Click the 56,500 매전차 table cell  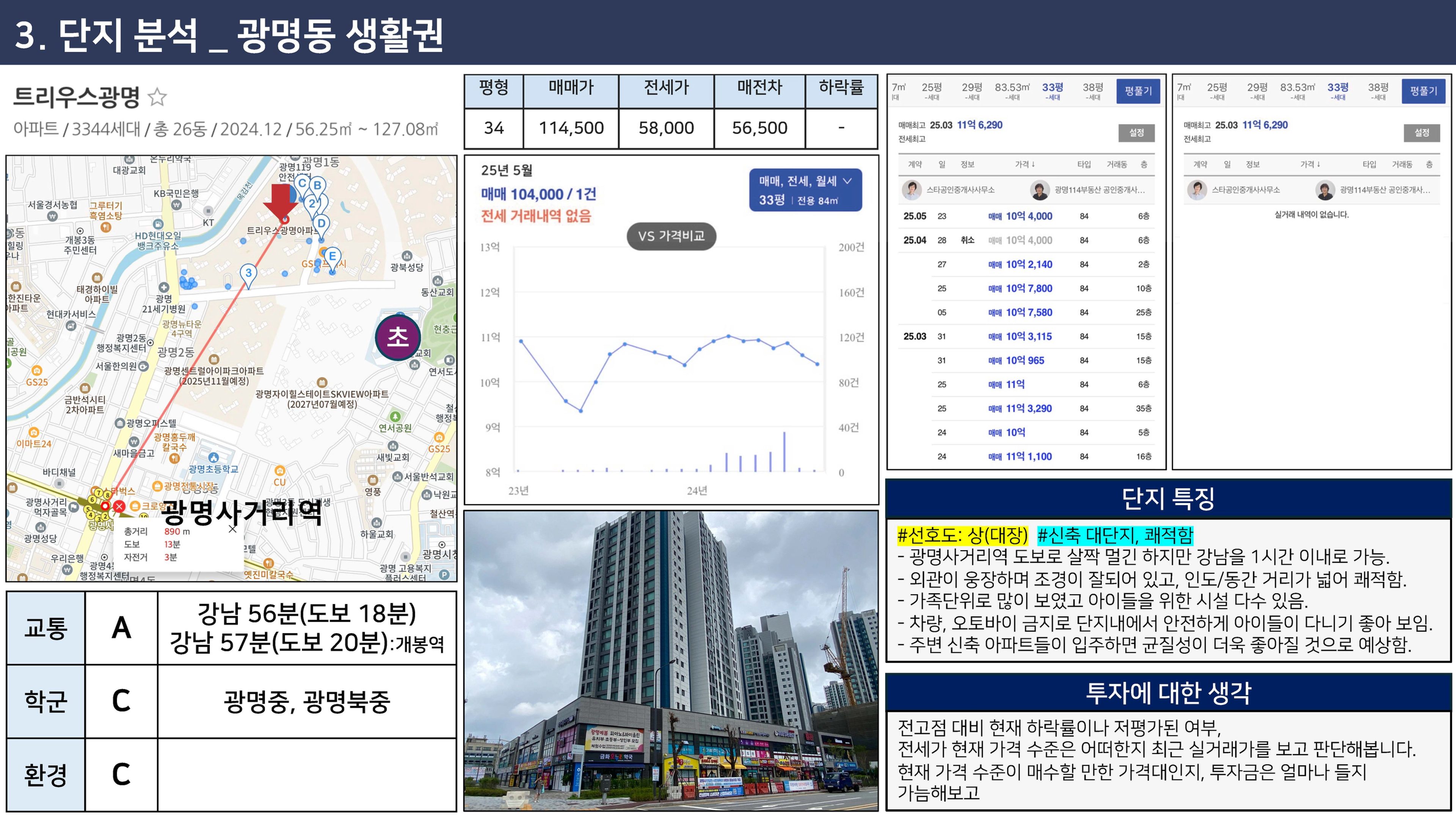(759, 128)
